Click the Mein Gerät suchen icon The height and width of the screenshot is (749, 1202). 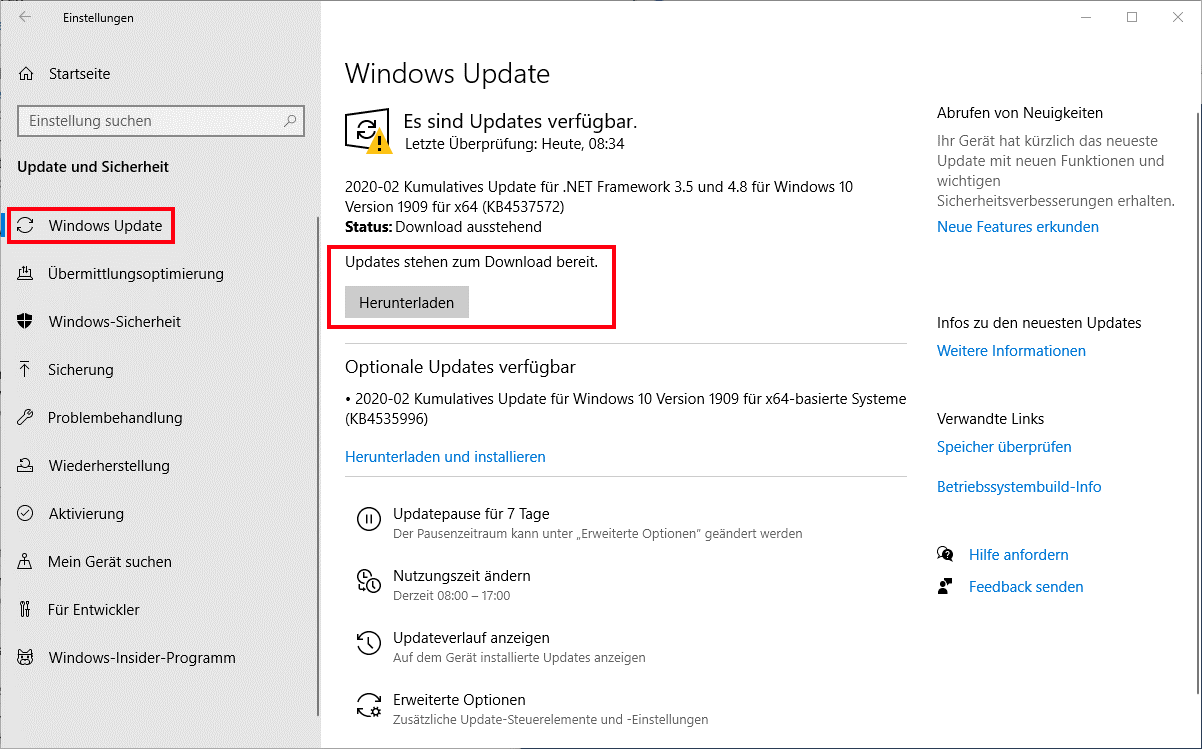click(x=27, y=562)
